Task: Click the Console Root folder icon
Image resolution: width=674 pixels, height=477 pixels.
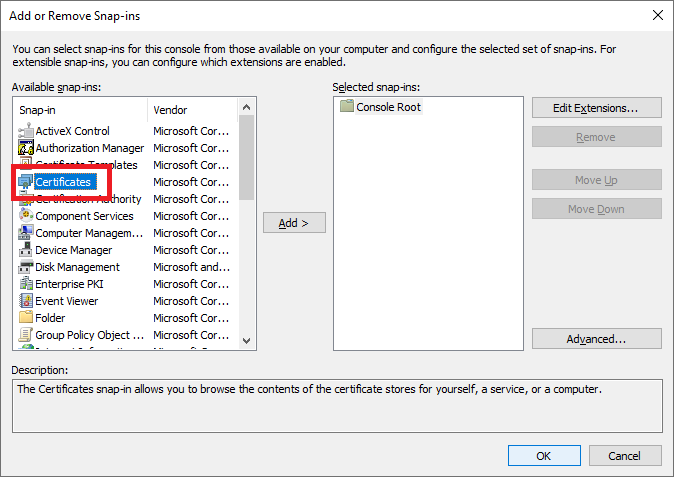Action: tap(347, 107)
